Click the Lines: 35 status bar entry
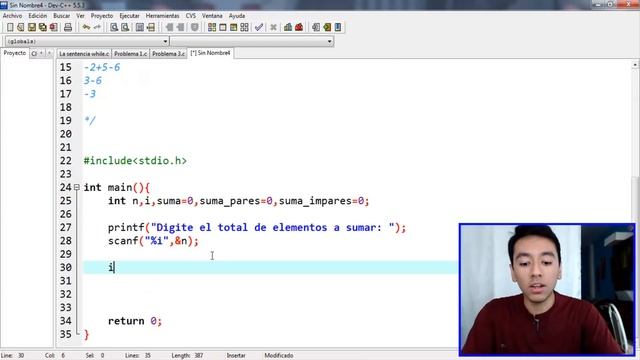The width and height of the screenshot is (640, 360). pos(138,356)
